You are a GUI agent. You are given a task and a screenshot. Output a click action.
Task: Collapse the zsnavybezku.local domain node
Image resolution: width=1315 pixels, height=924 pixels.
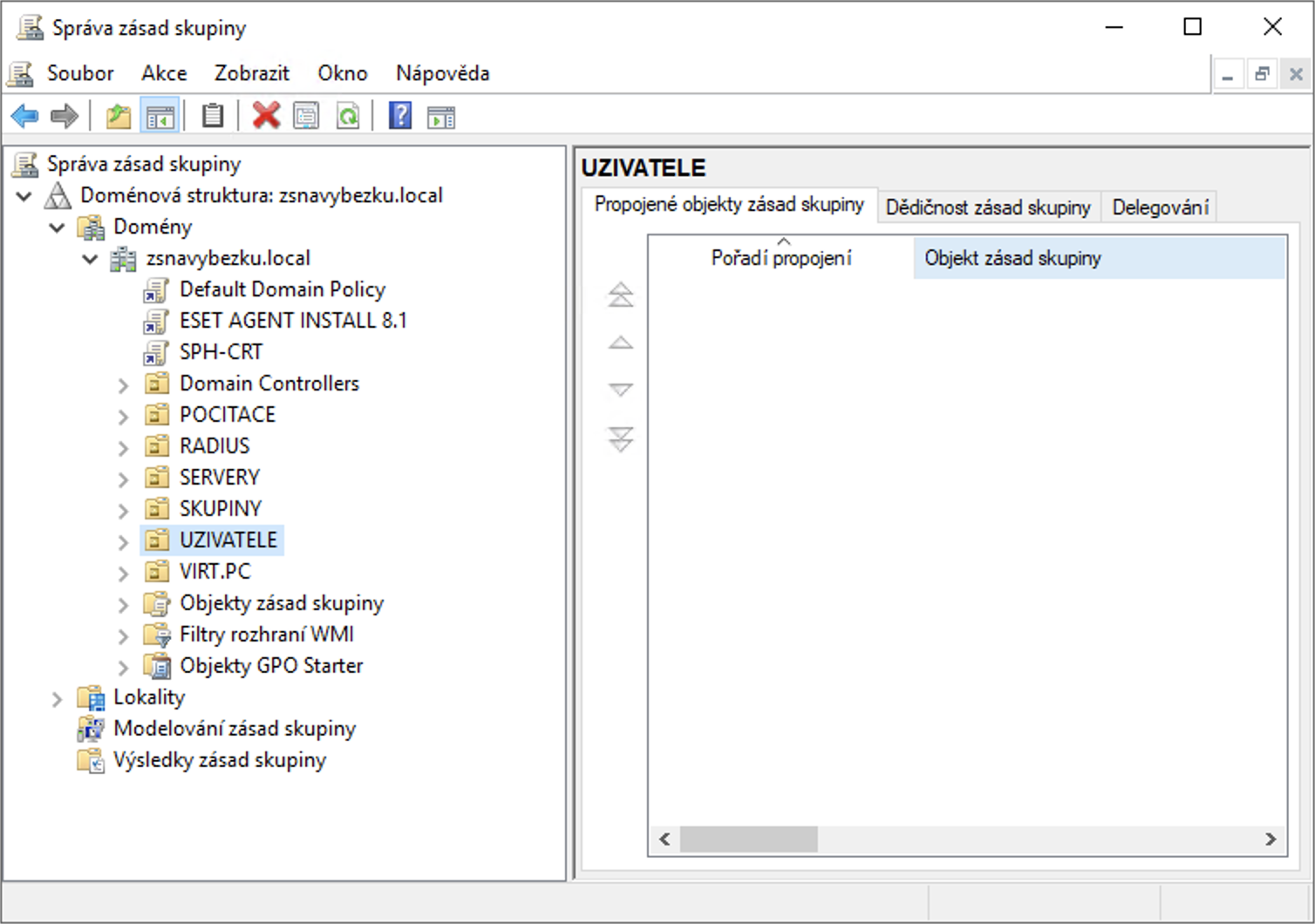coord(90,259)
